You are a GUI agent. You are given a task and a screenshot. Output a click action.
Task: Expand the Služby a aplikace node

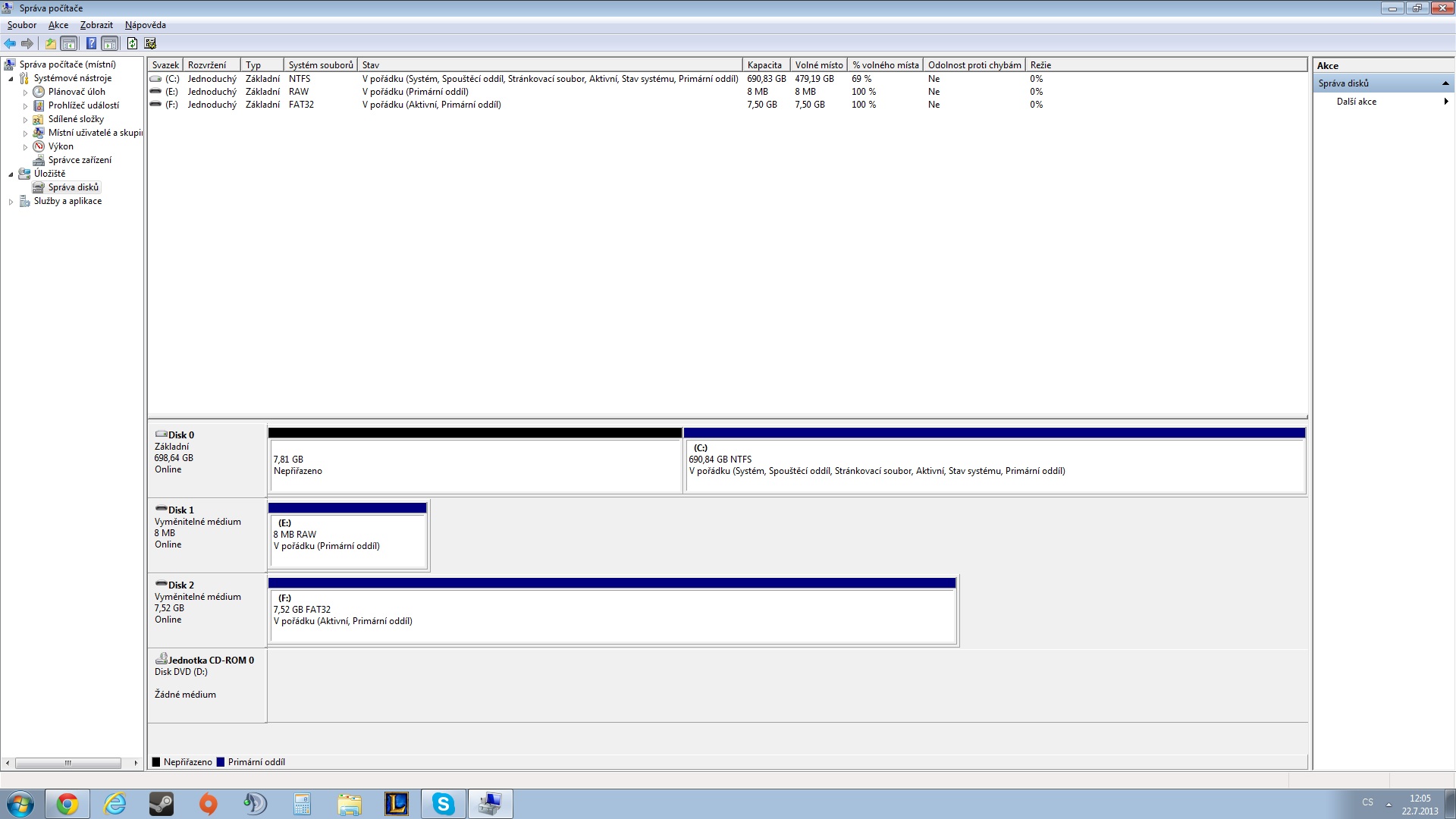click(11, 202)
